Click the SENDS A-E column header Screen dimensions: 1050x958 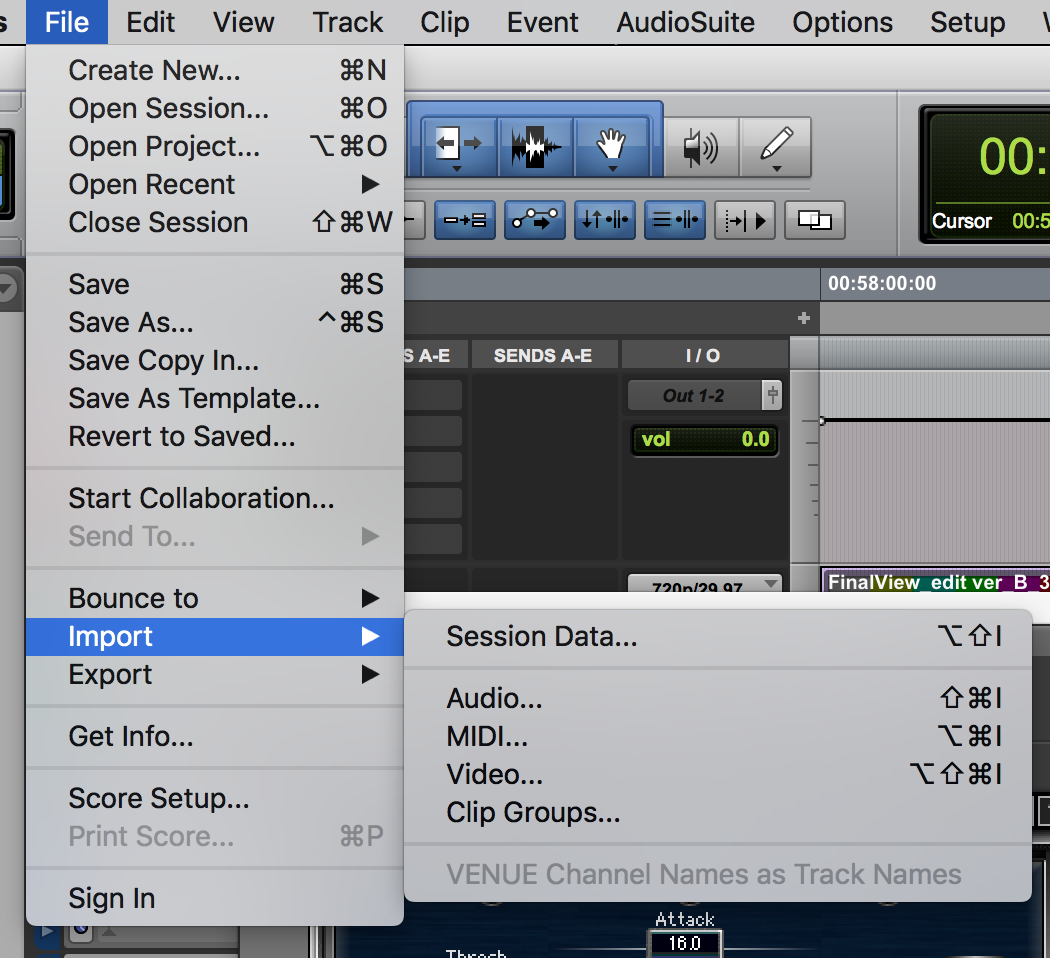point(543,355)
